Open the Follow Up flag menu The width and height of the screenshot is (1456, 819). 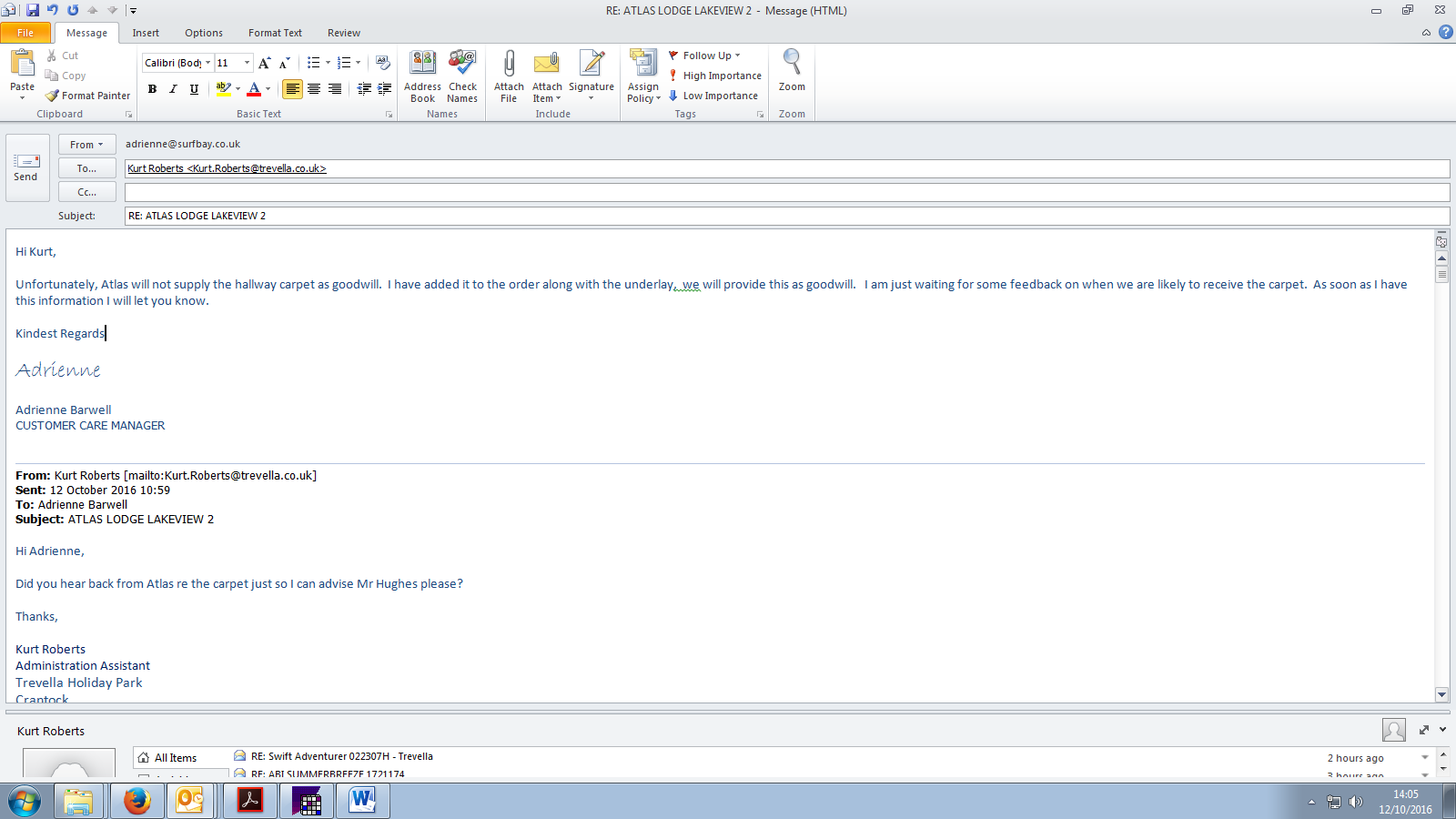(705, 56)
